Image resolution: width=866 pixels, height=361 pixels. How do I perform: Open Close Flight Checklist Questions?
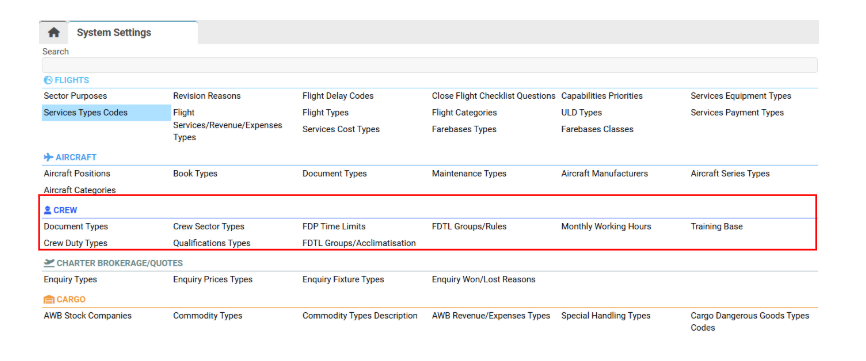[493, 96]
